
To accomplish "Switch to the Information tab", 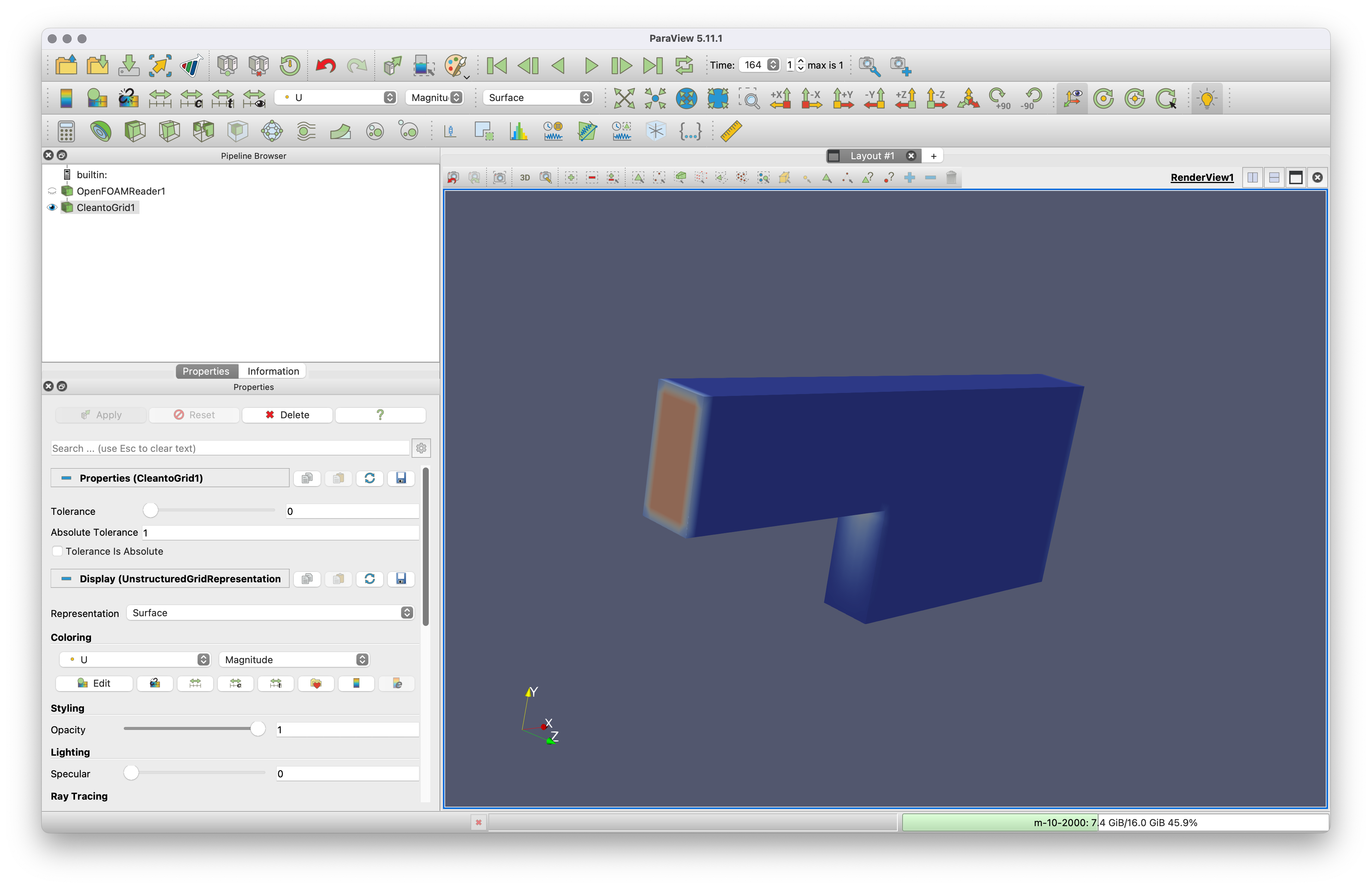I will (x=273, y=372).
